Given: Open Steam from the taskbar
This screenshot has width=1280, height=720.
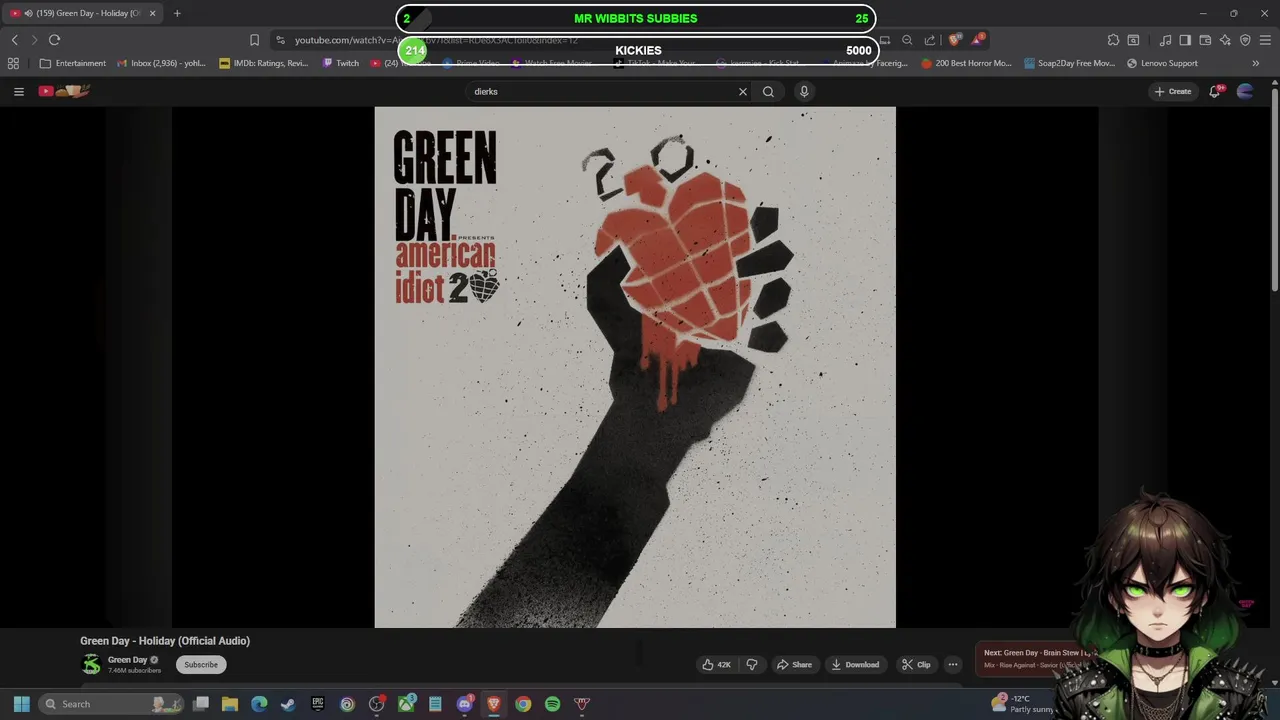Looking at the screenshot, I should (x=288, y=704).
